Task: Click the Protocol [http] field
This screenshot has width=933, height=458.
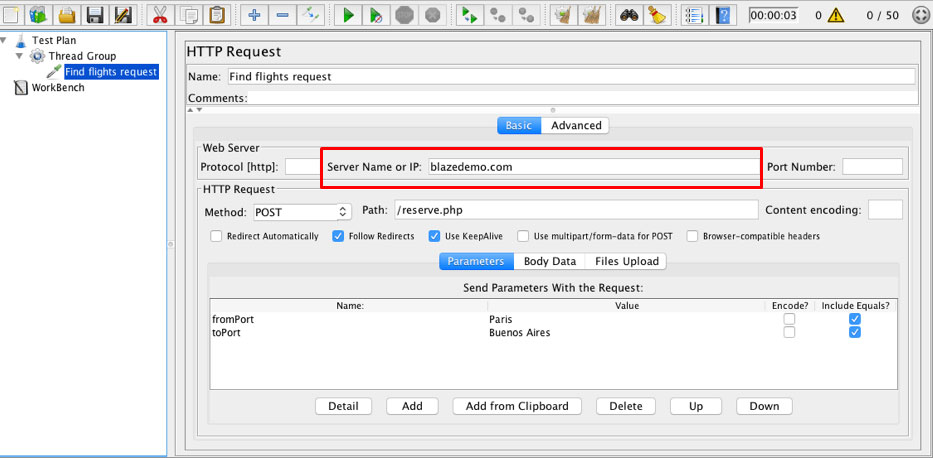Action: (303, 167)
